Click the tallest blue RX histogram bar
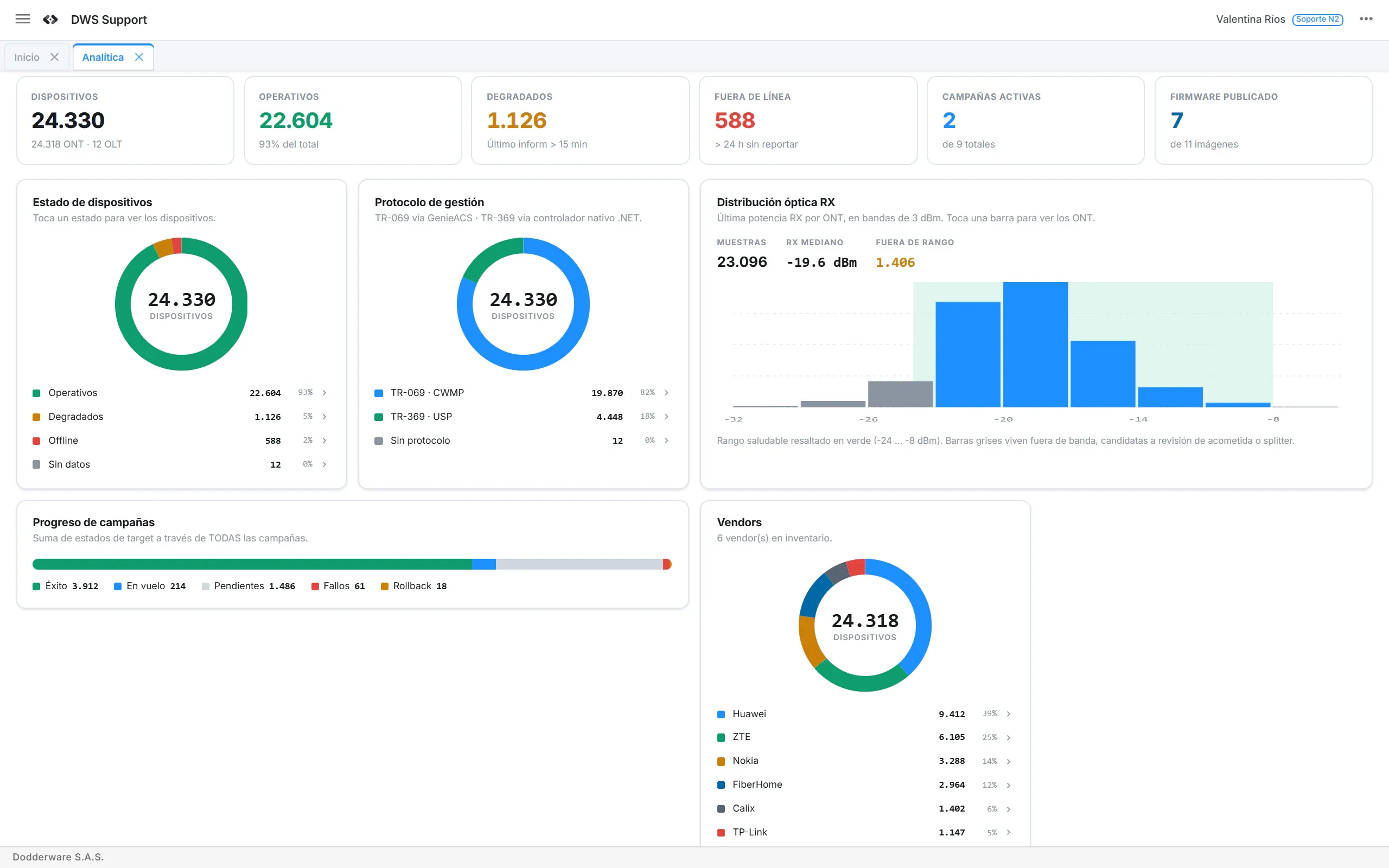The width and height of the screenshot is (1389, 868). coord(1035,344)
